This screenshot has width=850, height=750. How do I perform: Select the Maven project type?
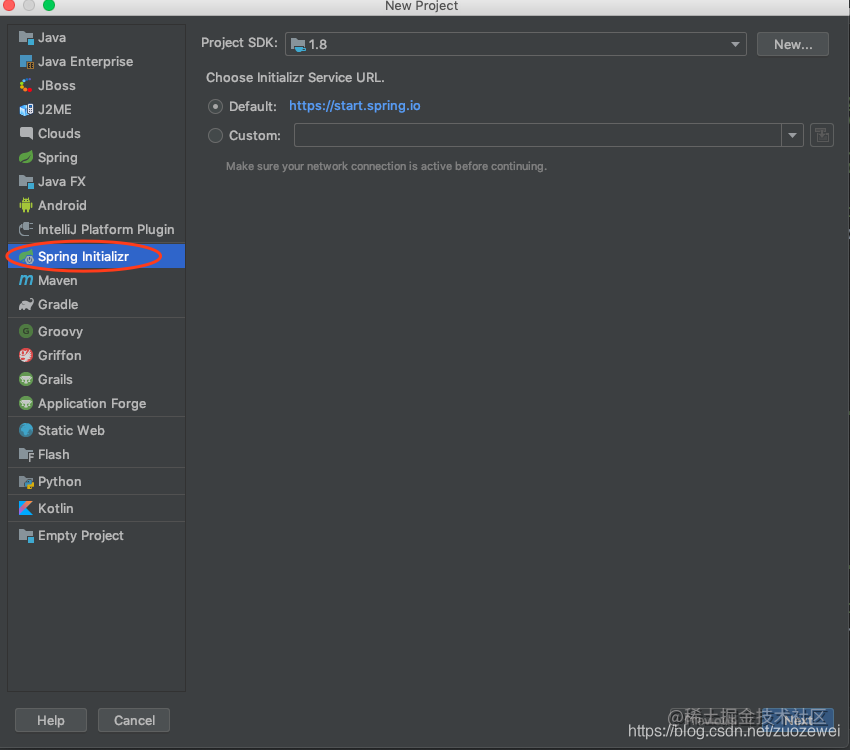pos(63,280)
